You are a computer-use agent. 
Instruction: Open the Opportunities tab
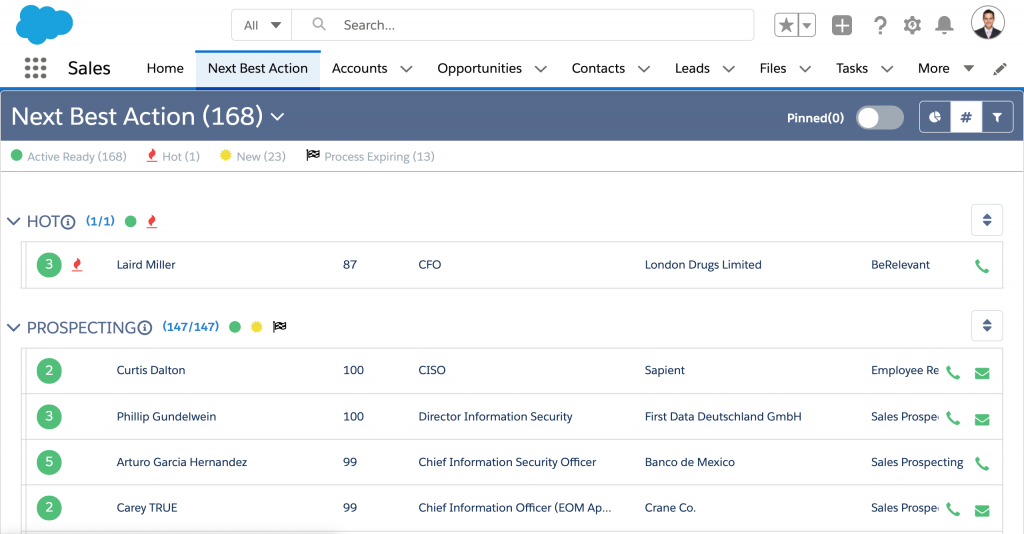pyautogui.click(x=479, y=69)
